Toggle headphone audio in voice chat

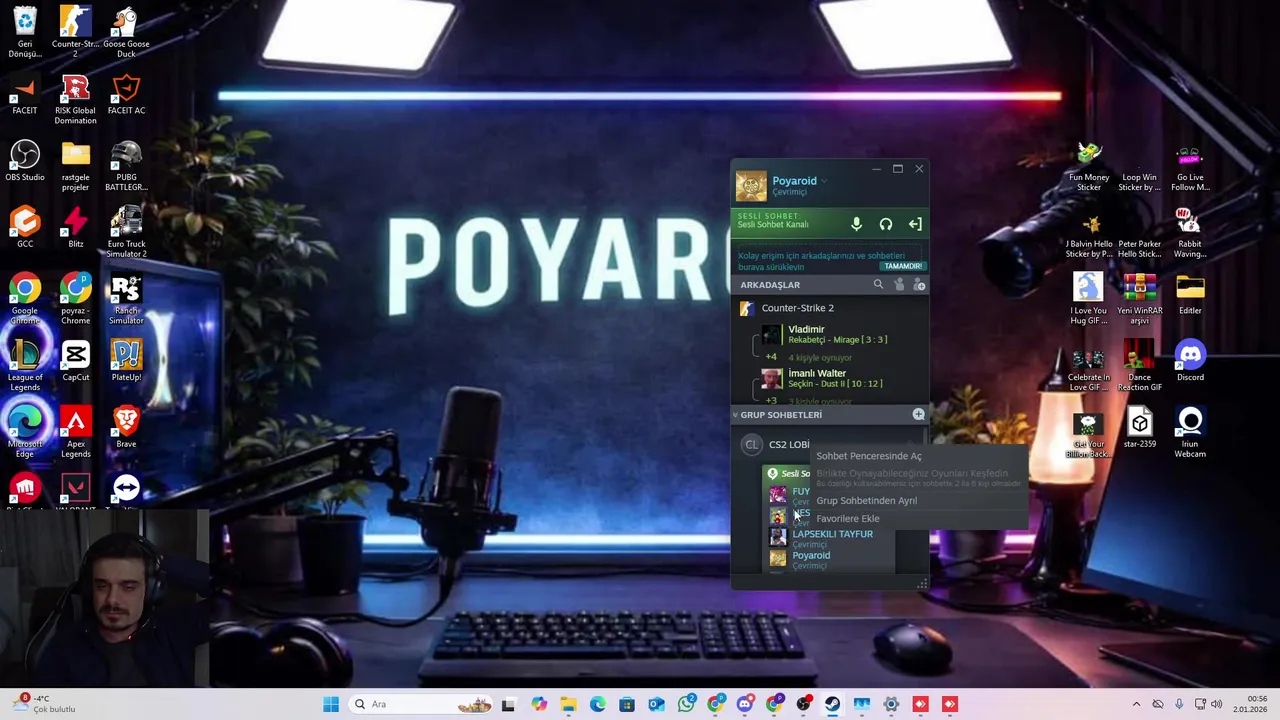(x=886, y=224)
